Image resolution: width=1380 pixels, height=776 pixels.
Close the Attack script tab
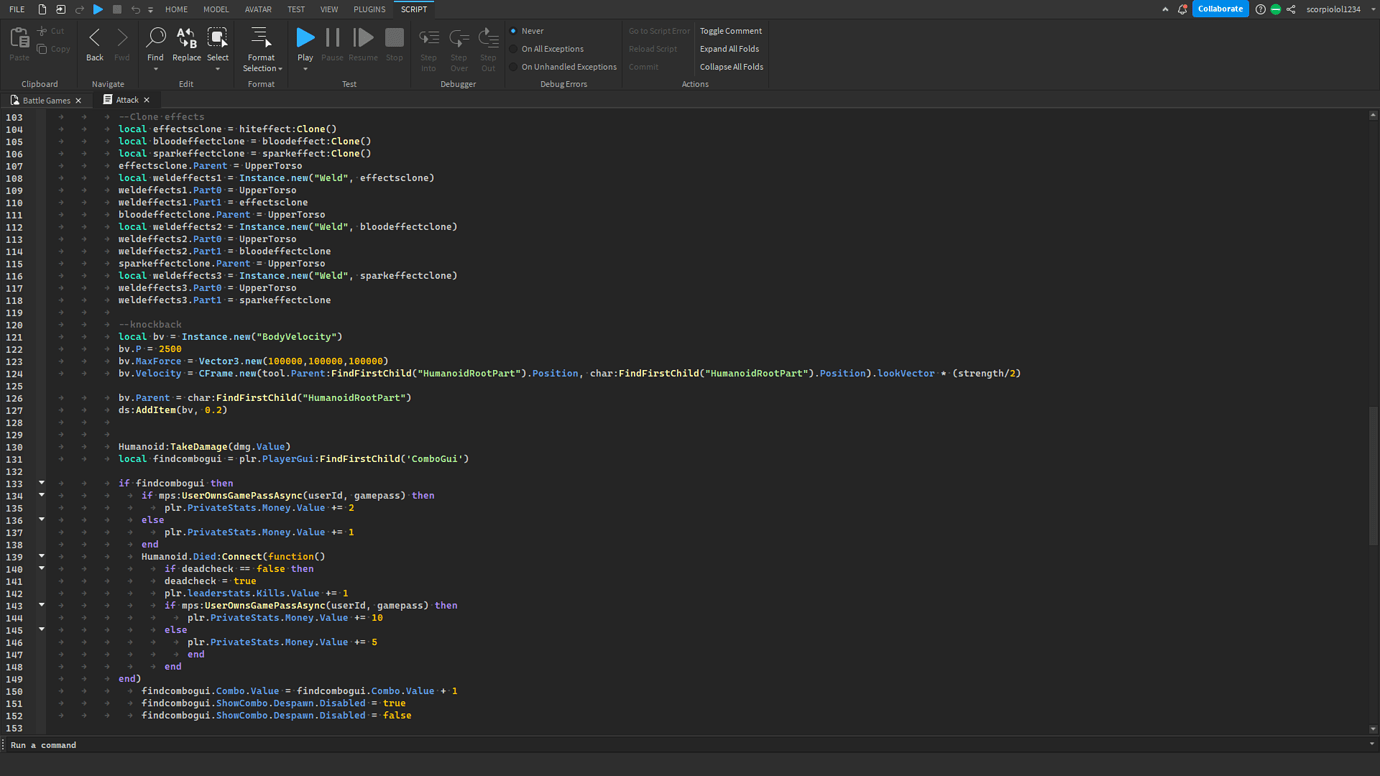146,100
